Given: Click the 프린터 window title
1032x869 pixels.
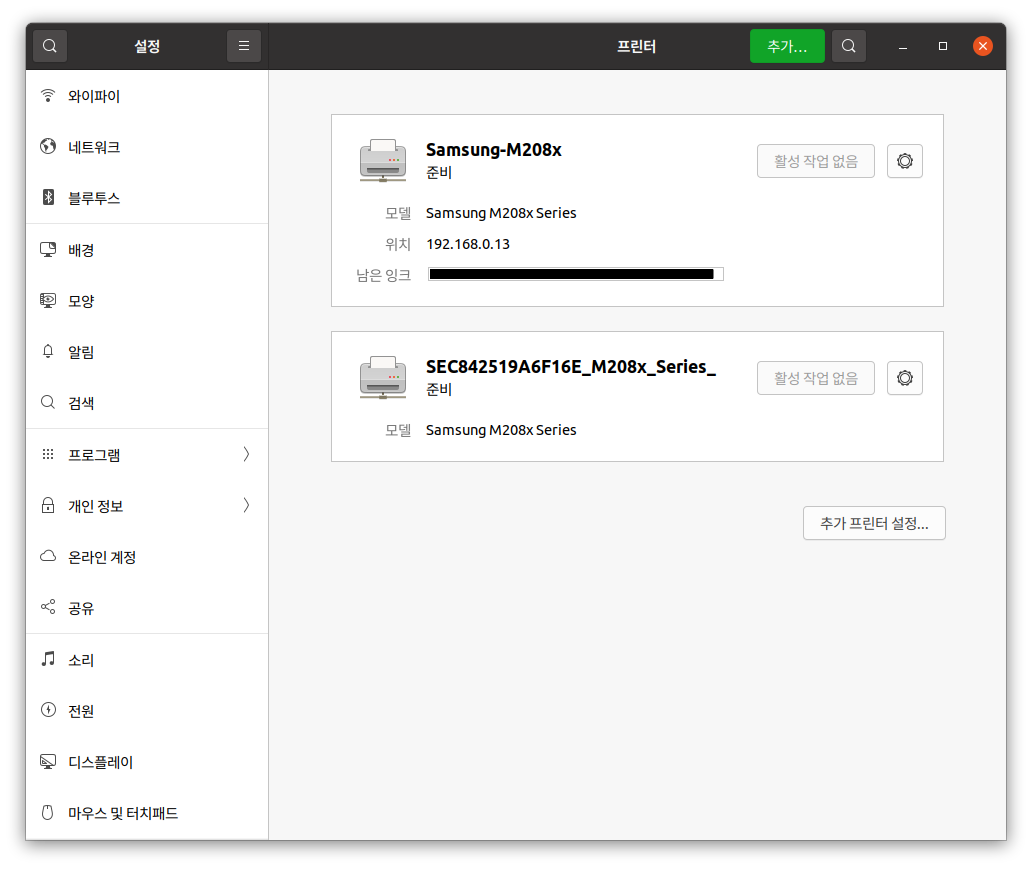Looking at the screenshot, I should point(636,46).
